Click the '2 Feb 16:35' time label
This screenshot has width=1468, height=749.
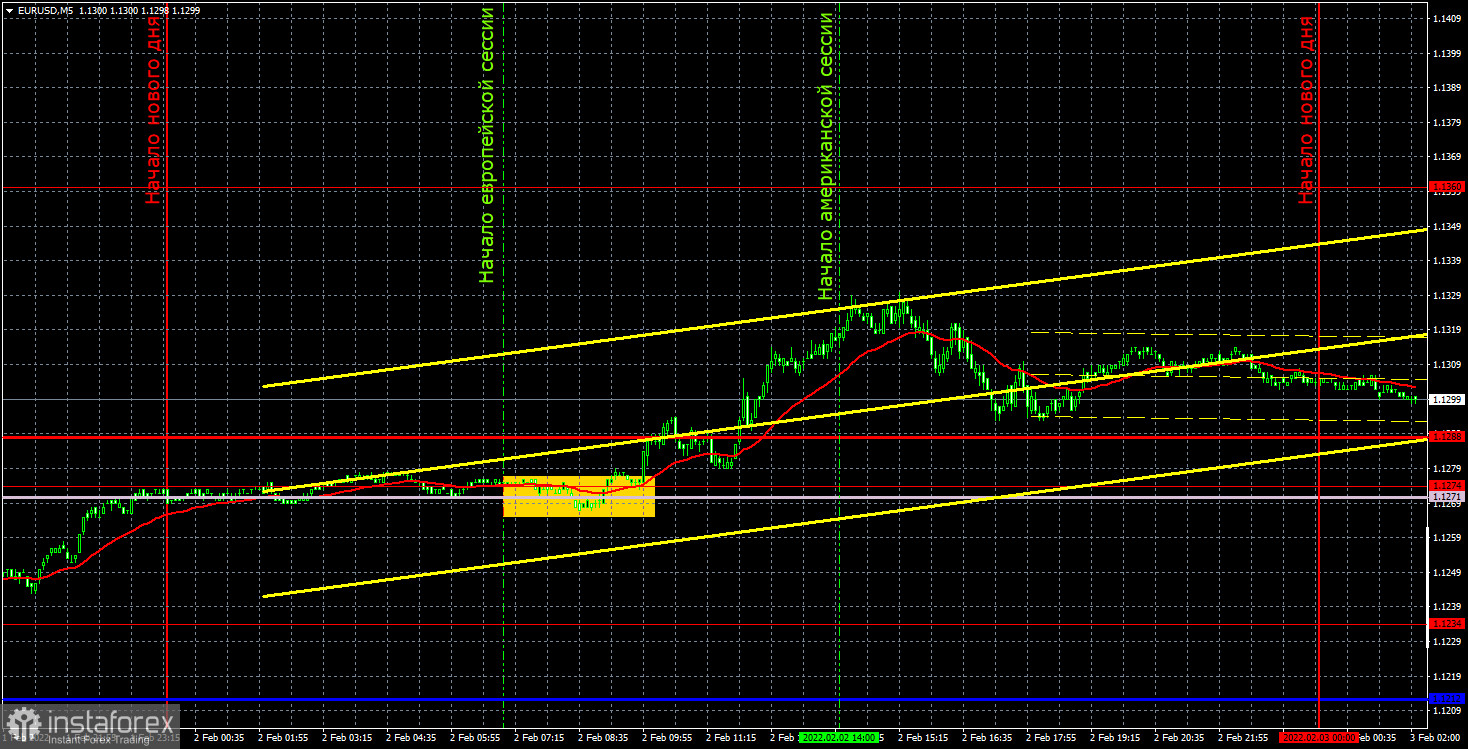[x=987, y=737]
